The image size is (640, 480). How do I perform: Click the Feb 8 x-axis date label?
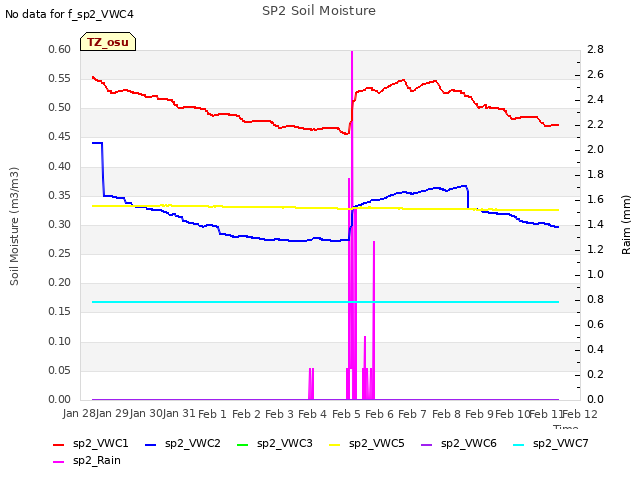pos(446,414)
